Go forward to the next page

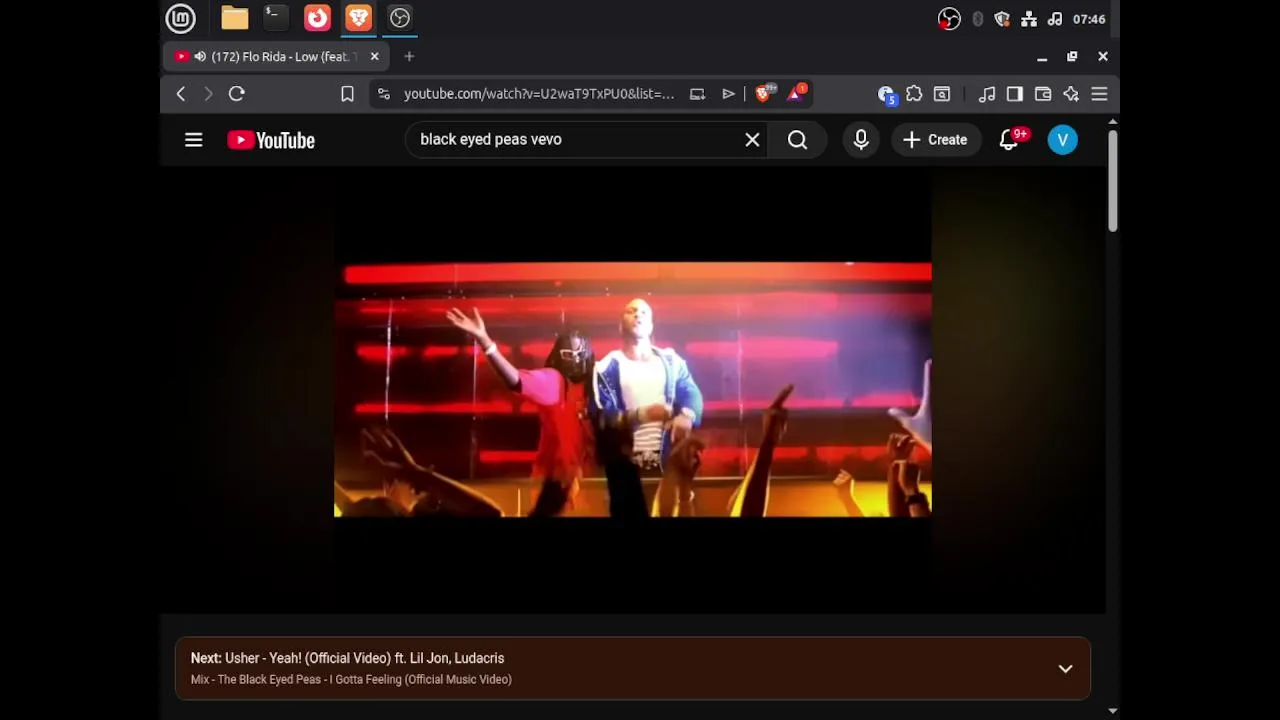208,94
